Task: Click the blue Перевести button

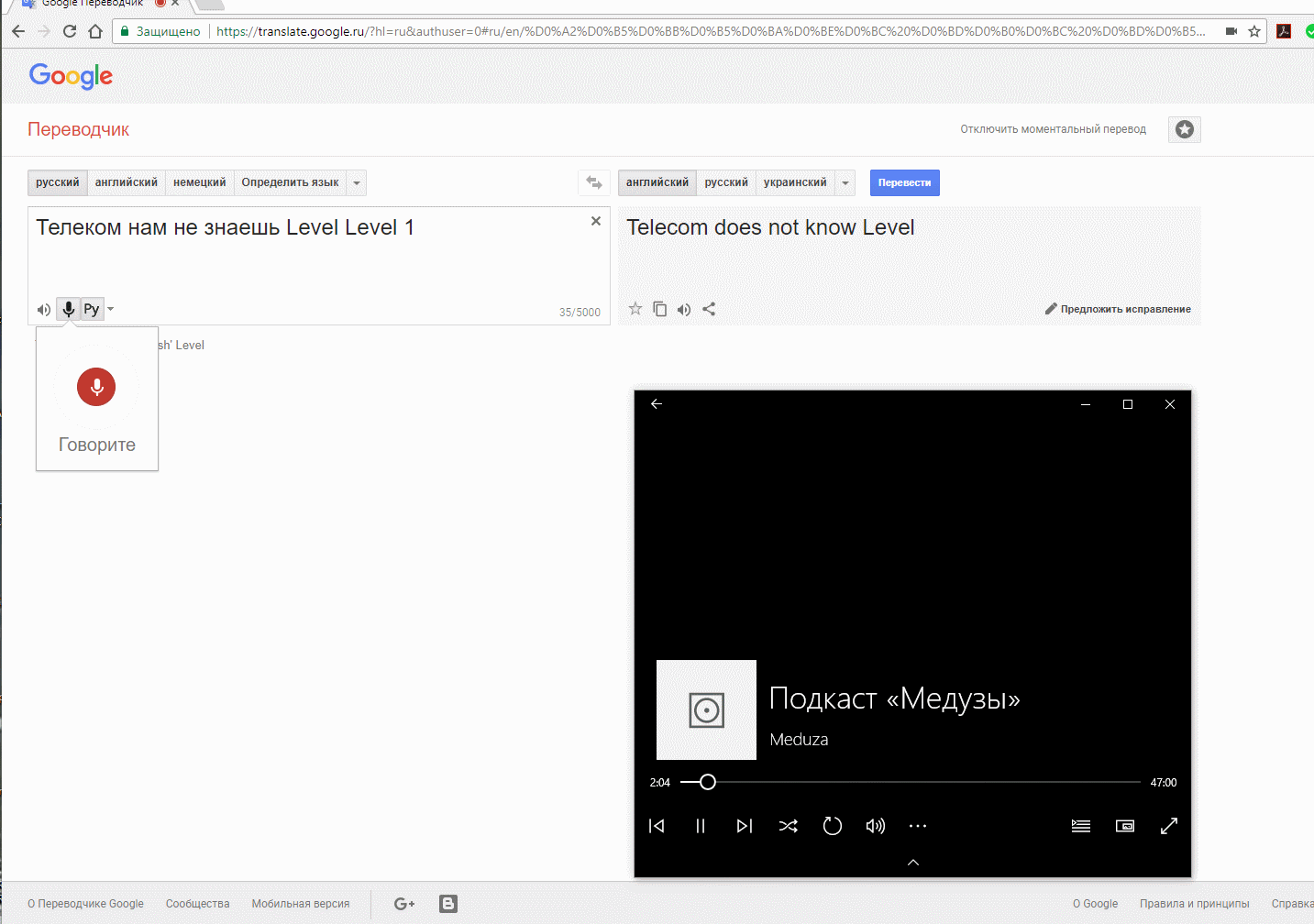Action: [905, 182]
